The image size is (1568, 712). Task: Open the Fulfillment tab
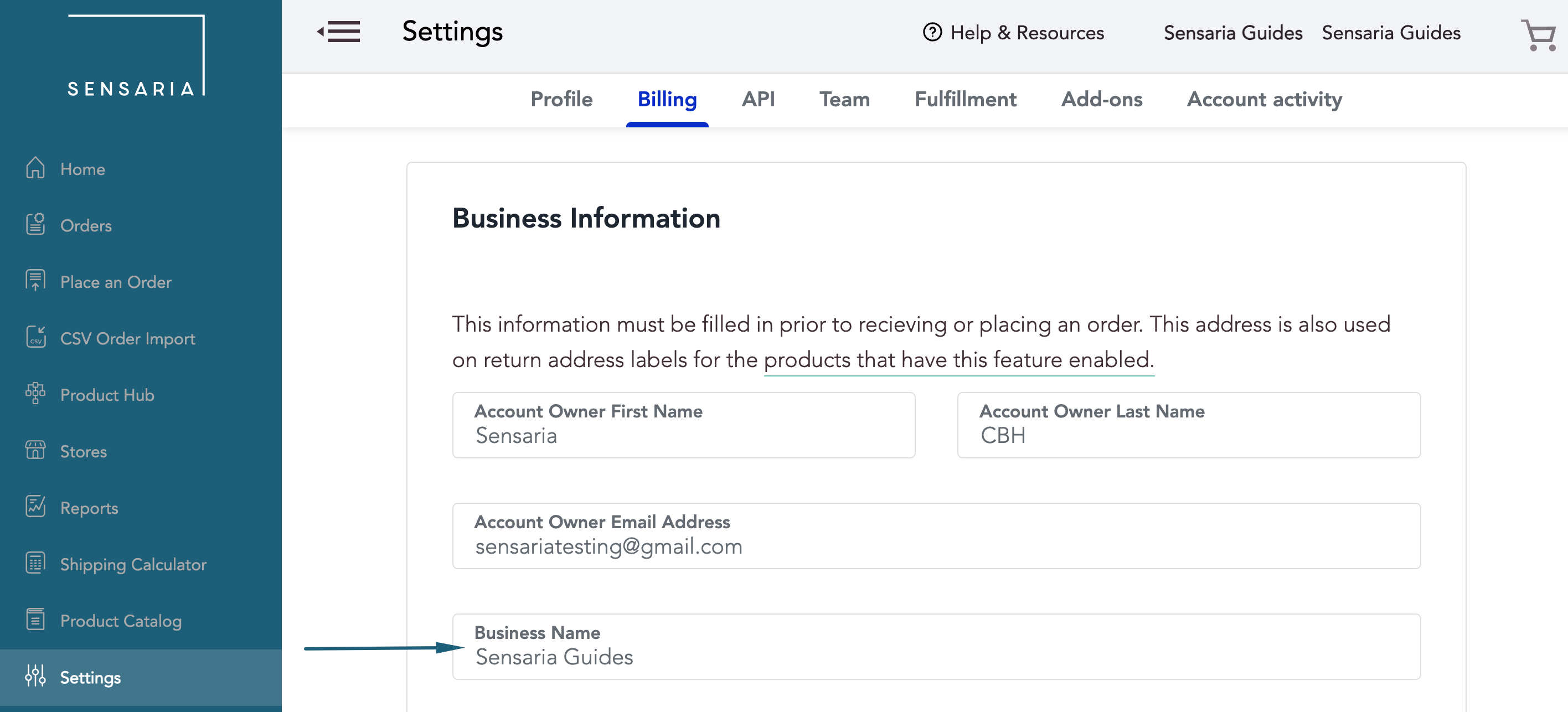pyautogui.click(x=966, y=99)
